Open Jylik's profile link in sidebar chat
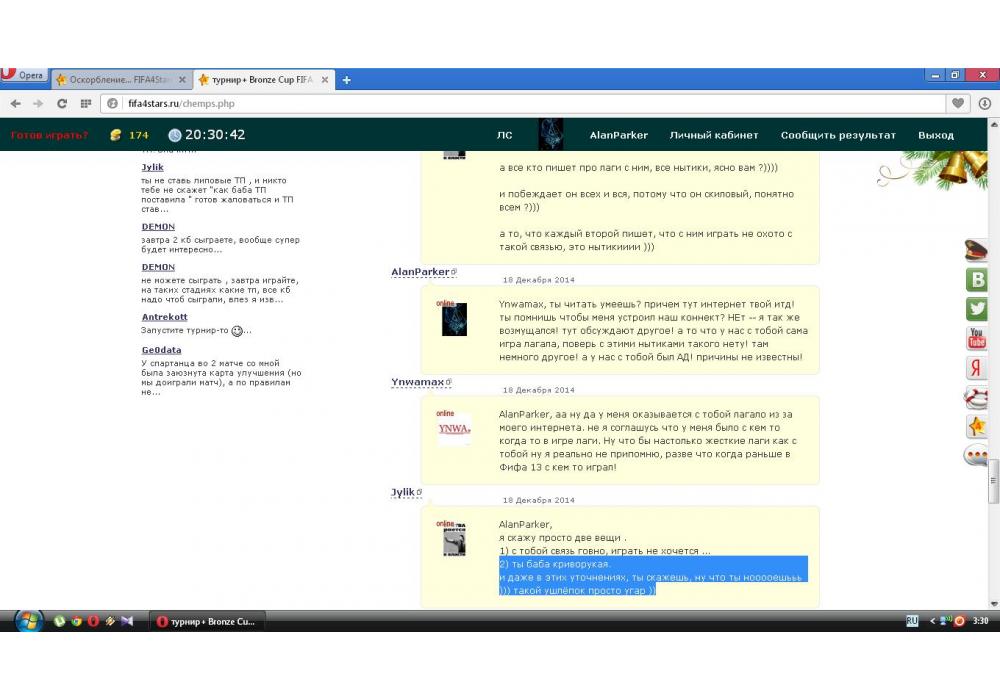This screenshot has height=700, width=1000. coord(152,167)
